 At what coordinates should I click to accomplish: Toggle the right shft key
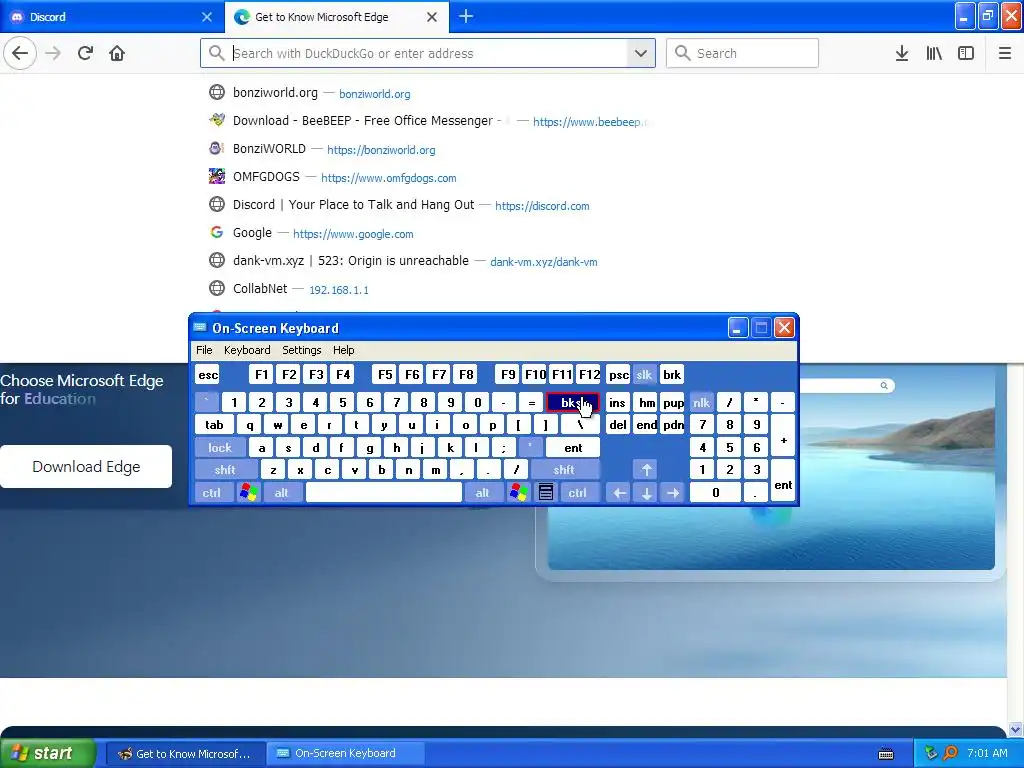564,470
